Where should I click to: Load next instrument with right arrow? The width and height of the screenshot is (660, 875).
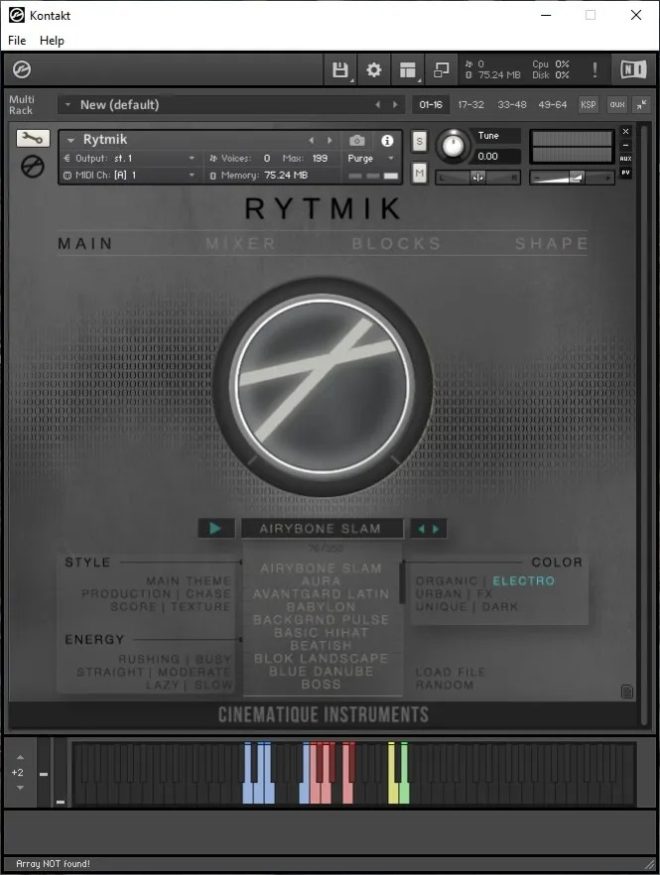point(330,140)
